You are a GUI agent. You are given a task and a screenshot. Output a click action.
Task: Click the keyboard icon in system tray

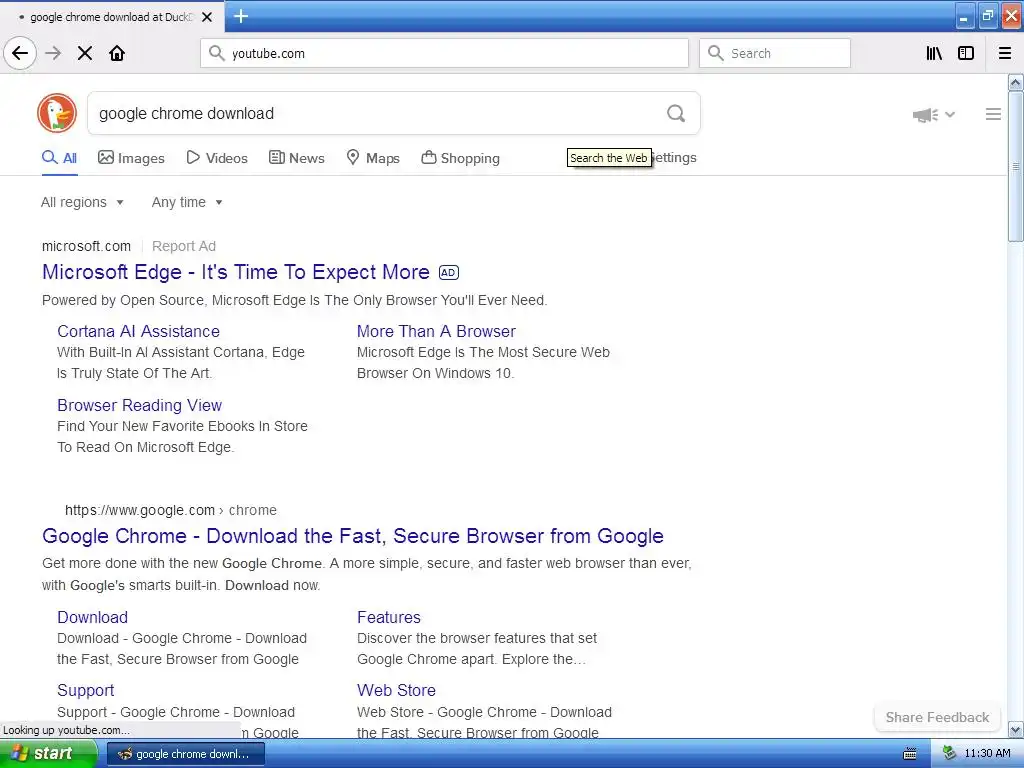909,754
